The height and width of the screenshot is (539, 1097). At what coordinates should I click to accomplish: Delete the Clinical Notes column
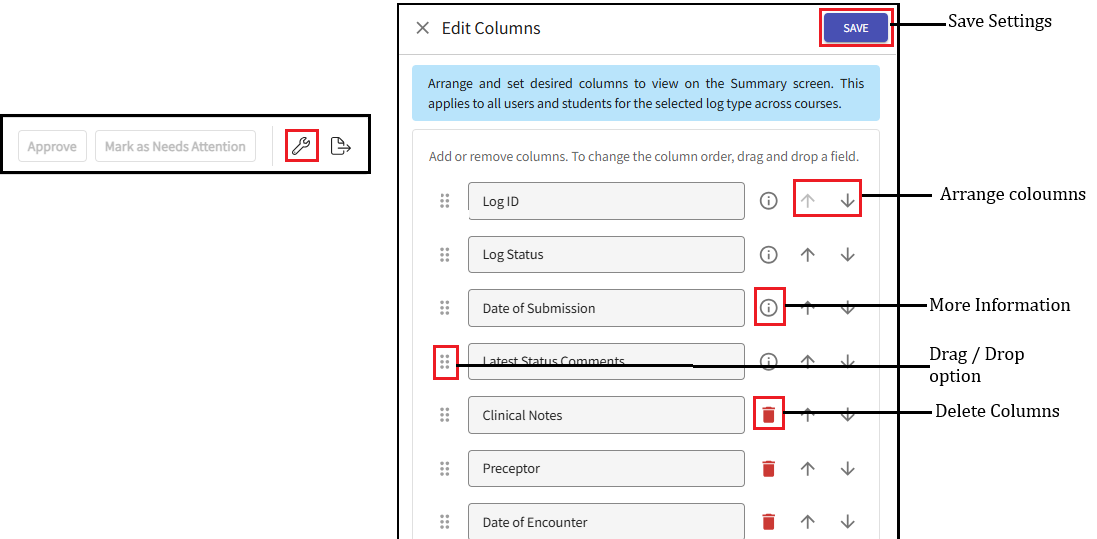click(768, 415)
